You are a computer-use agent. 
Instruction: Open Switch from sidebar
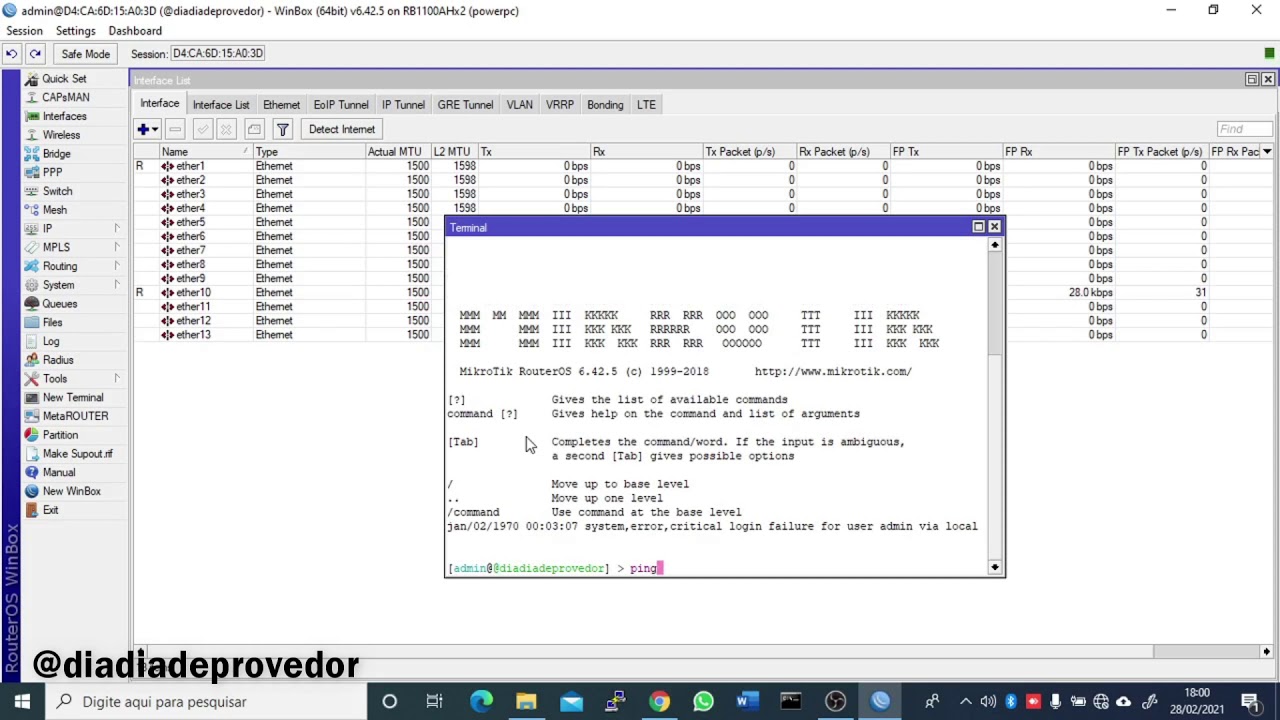click(x=57, y=191)
